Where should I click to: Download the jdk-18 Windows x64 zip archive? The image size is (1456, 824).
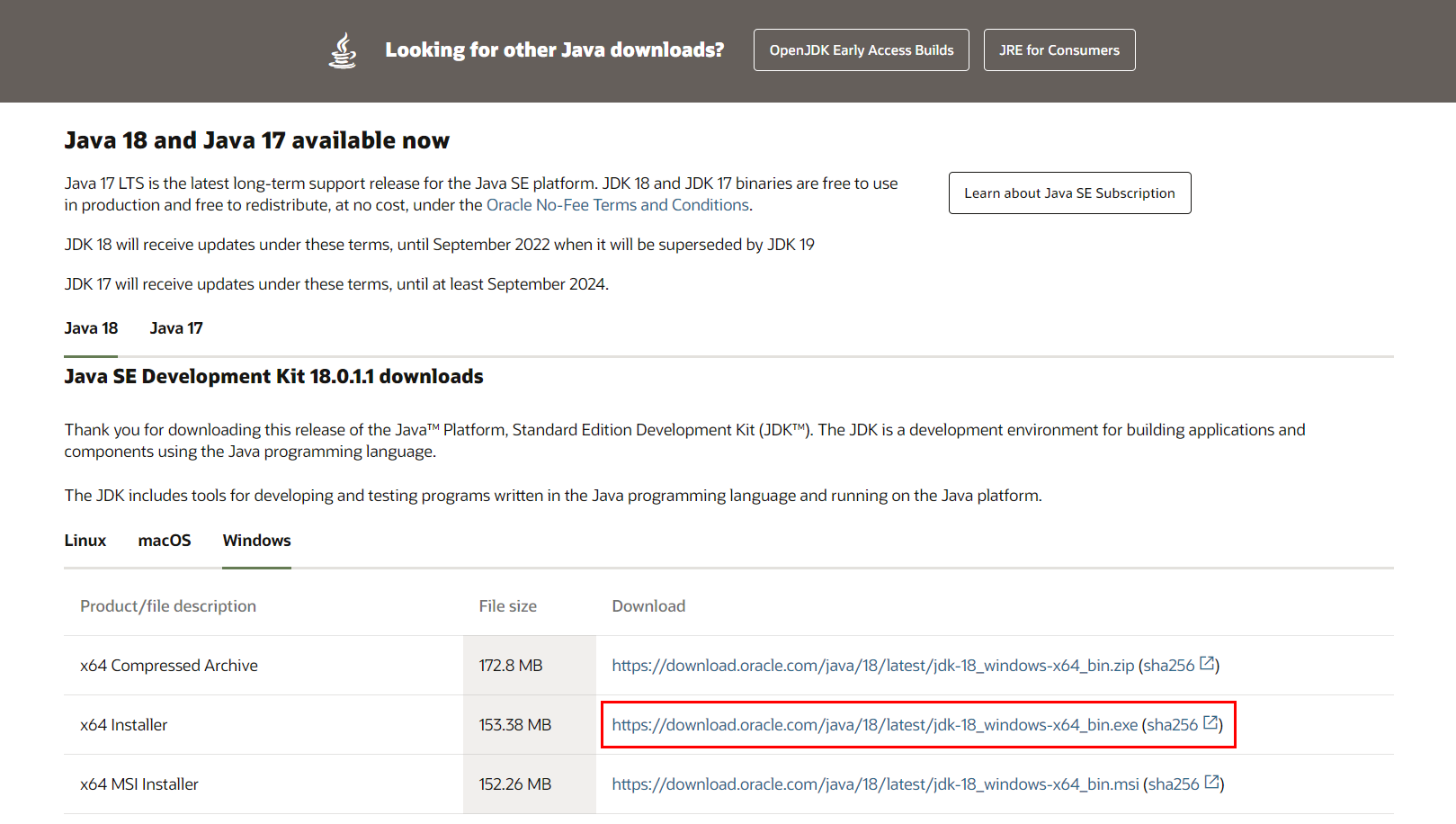coord(873,665)
